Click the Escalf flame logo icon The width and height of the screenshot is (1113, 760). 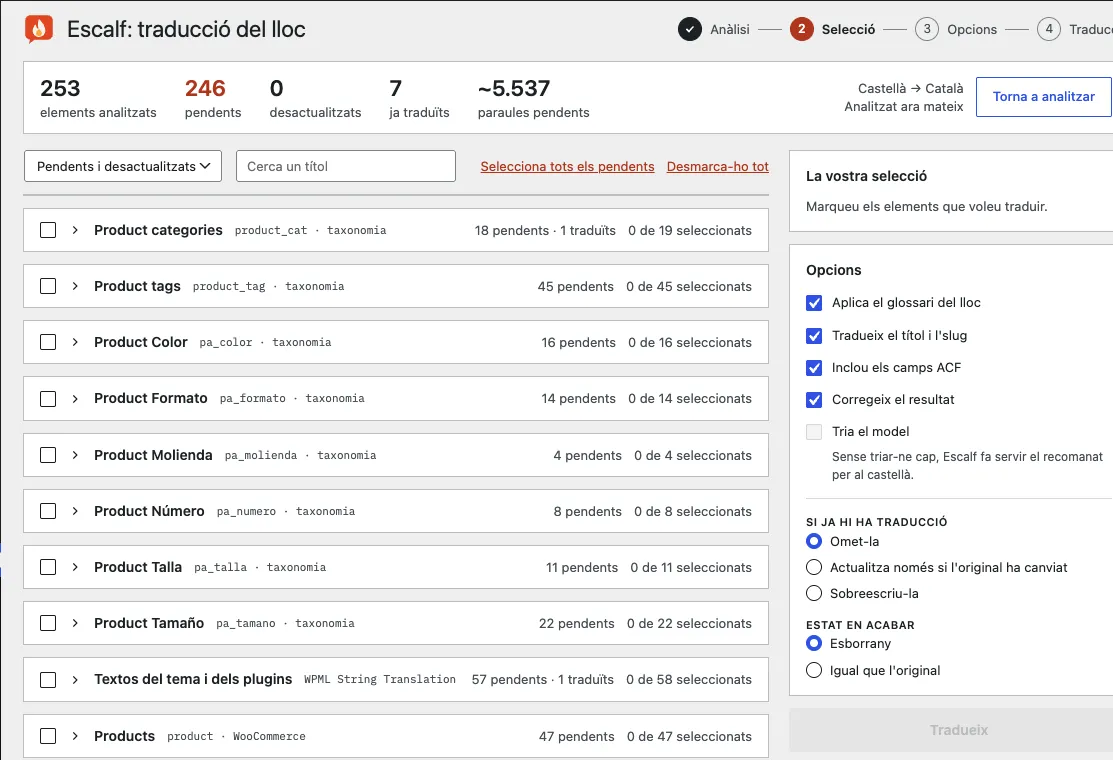point(38,28)
